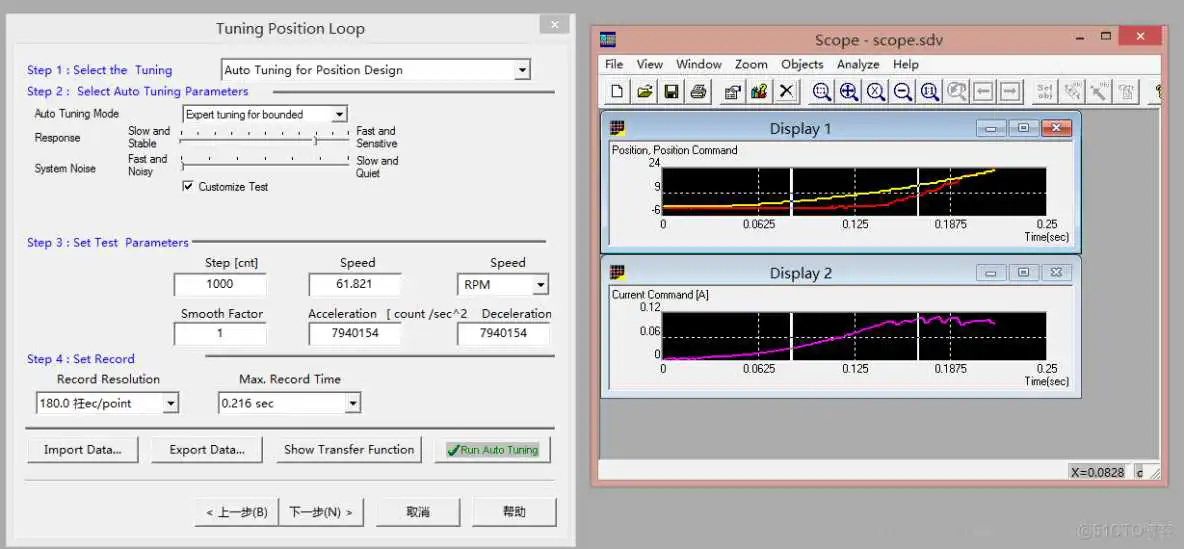
Task: Toggle the Customize Test checkbox
Action: [188, 187]
